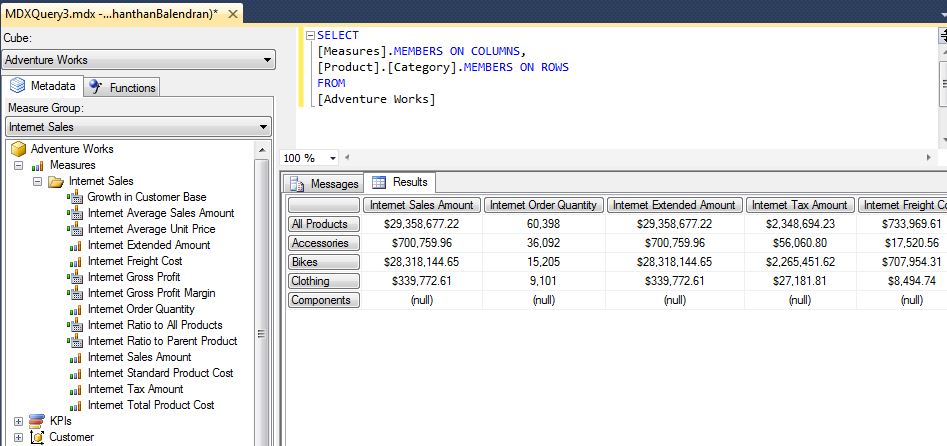Image resolution: width=947 pixels, height=446 pixels.
Task: Click the Adventure Works cube icon
Action: tap(19, 149)
